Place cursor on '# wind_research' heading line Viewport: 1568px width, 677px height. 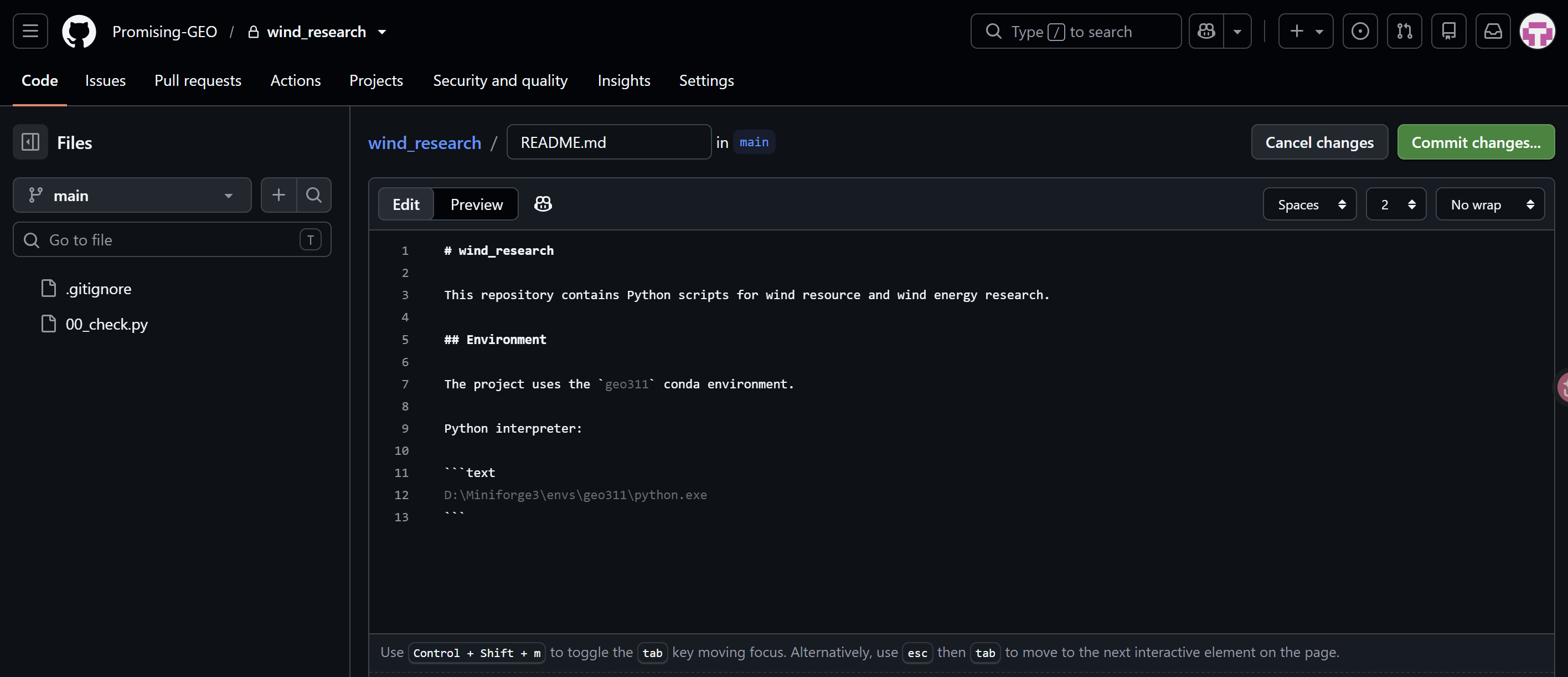[x=499, y=250]
